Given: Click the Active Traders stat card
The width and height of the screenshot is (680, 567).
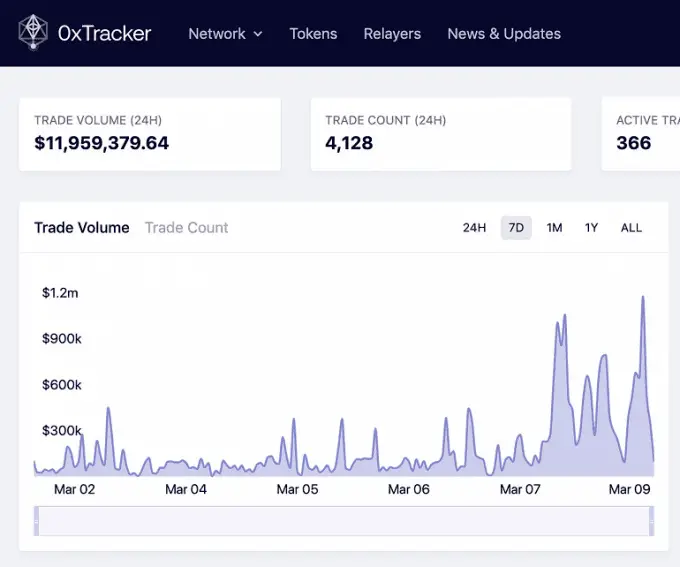Looking at the screenshot, I should coord(641,134).
